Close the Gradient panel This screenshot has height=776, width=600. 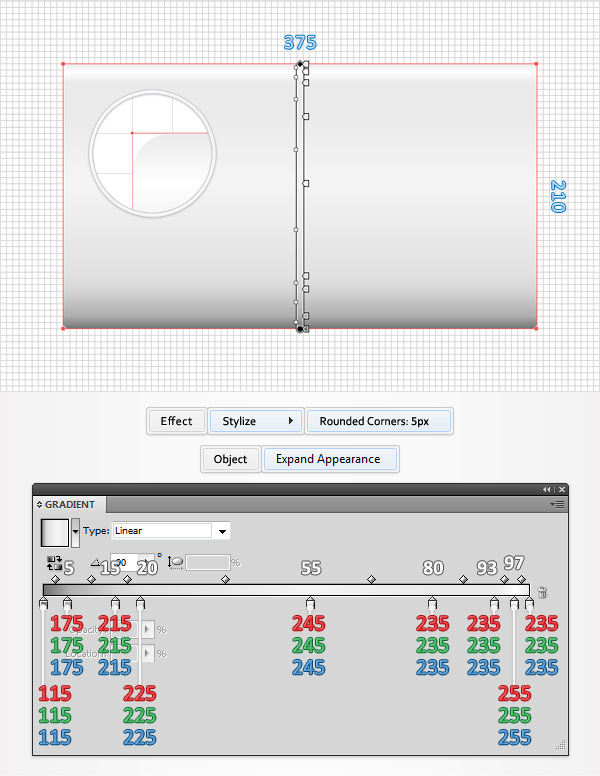pos(562,489)
